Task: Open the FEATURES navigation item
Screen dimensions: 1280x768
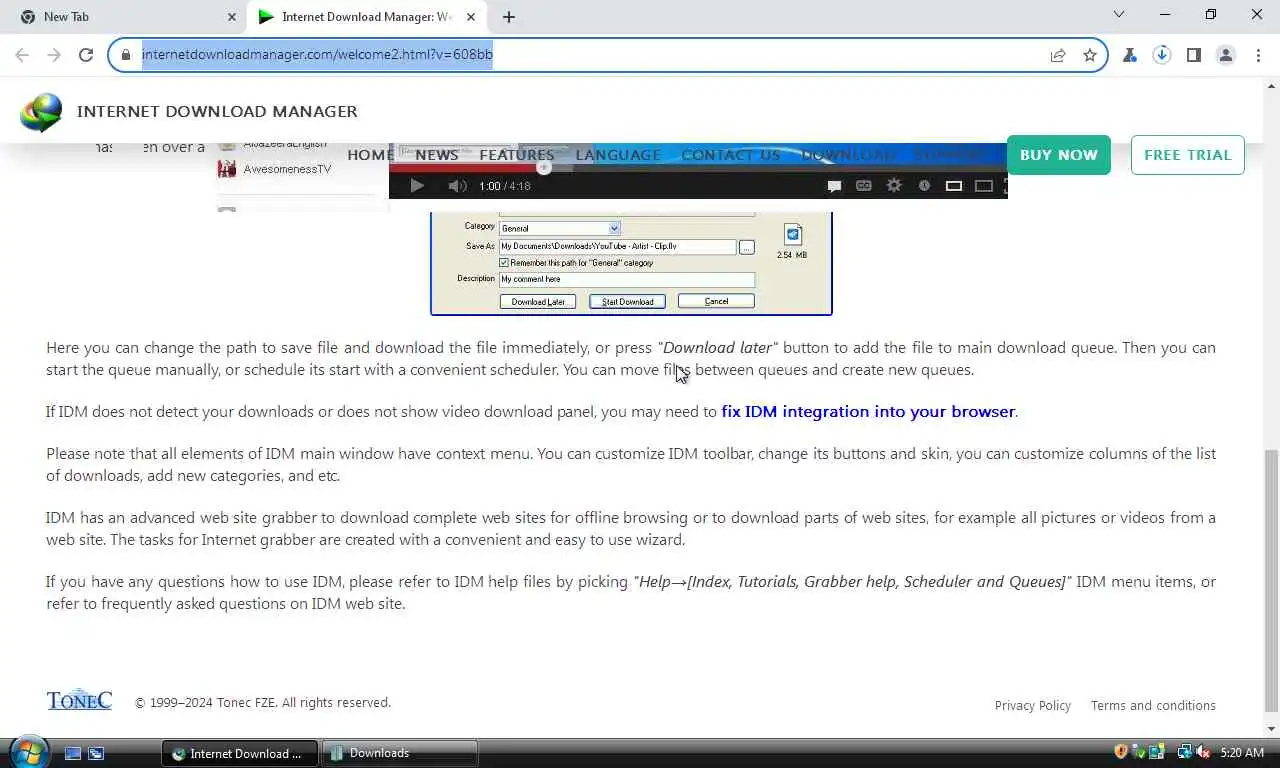Action: [517, 155]
